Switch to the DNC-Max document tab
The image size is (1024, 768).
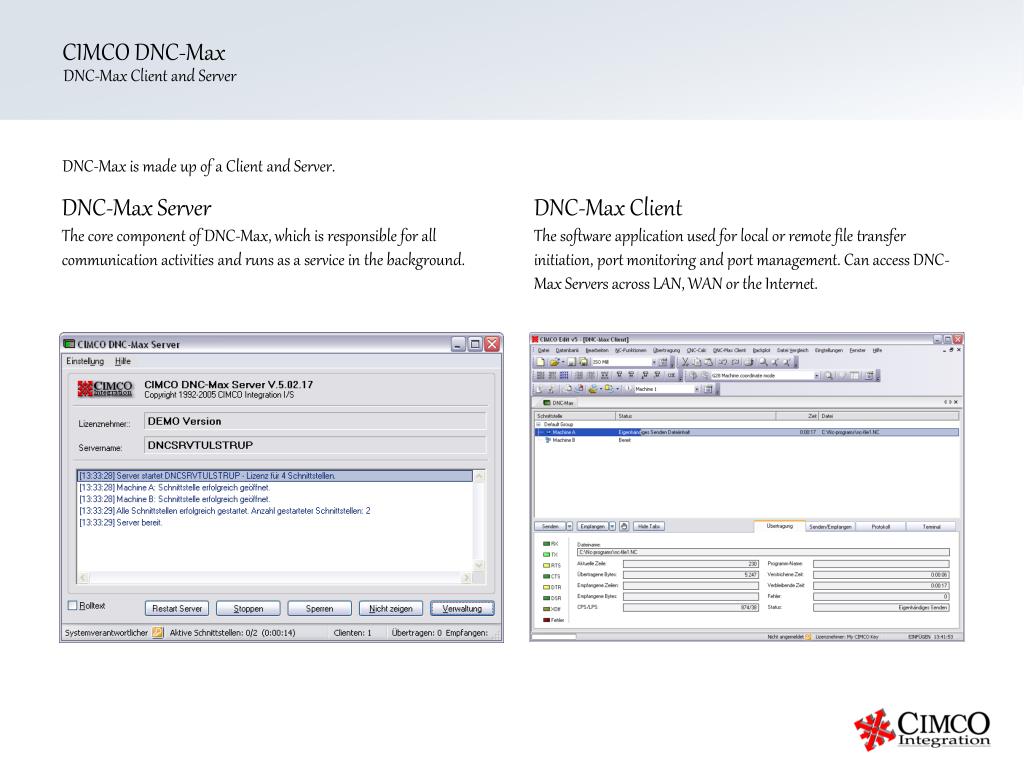click(558, 403)
